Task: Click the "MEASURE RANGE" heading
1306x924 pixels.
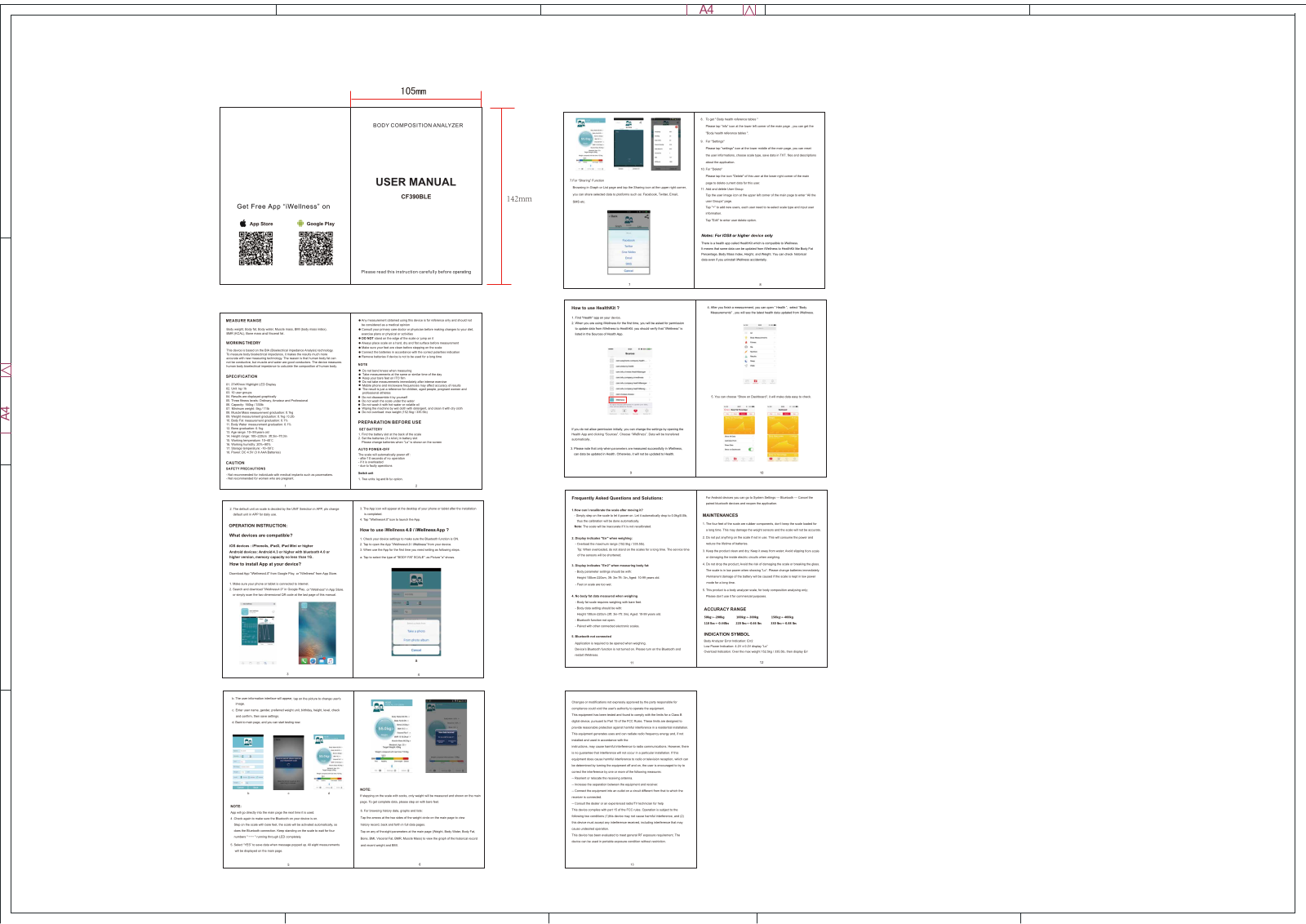Action: (243, 321)
